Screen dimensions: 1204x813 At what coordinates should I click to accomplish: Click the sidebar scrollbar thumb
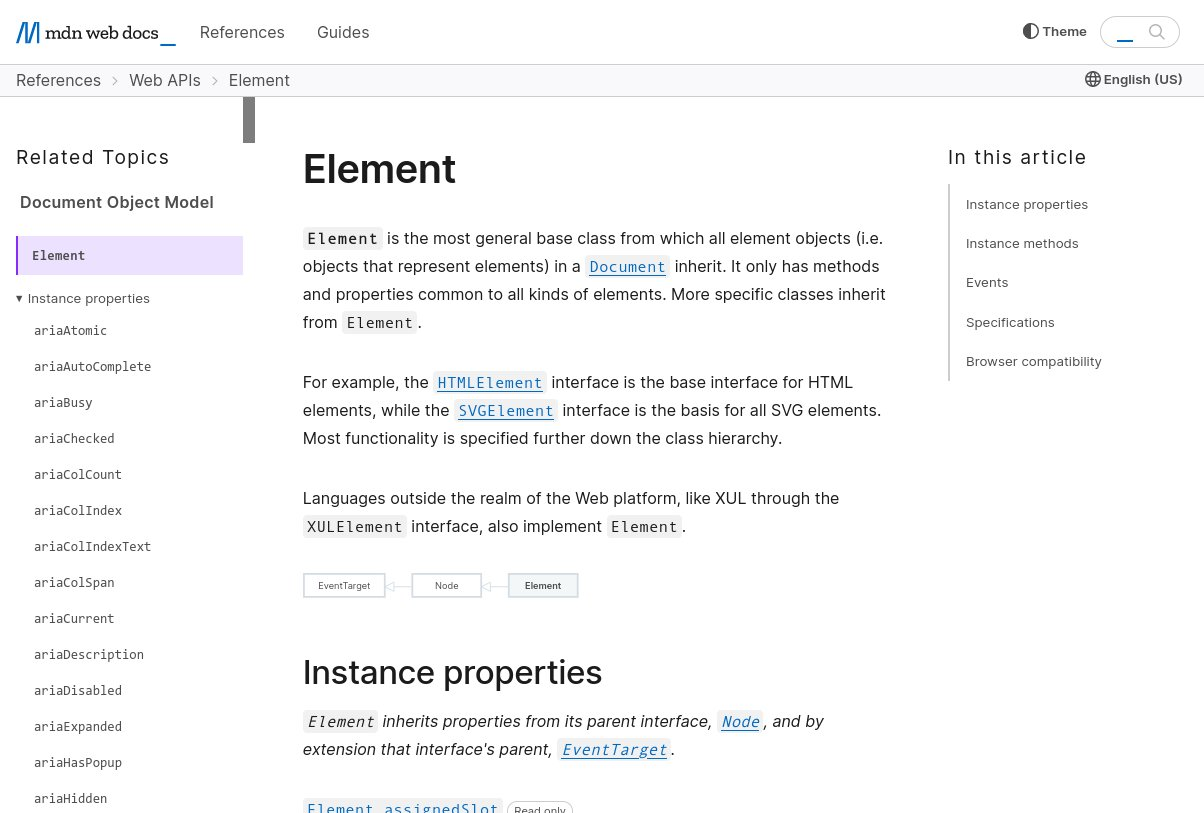[249, 120]
